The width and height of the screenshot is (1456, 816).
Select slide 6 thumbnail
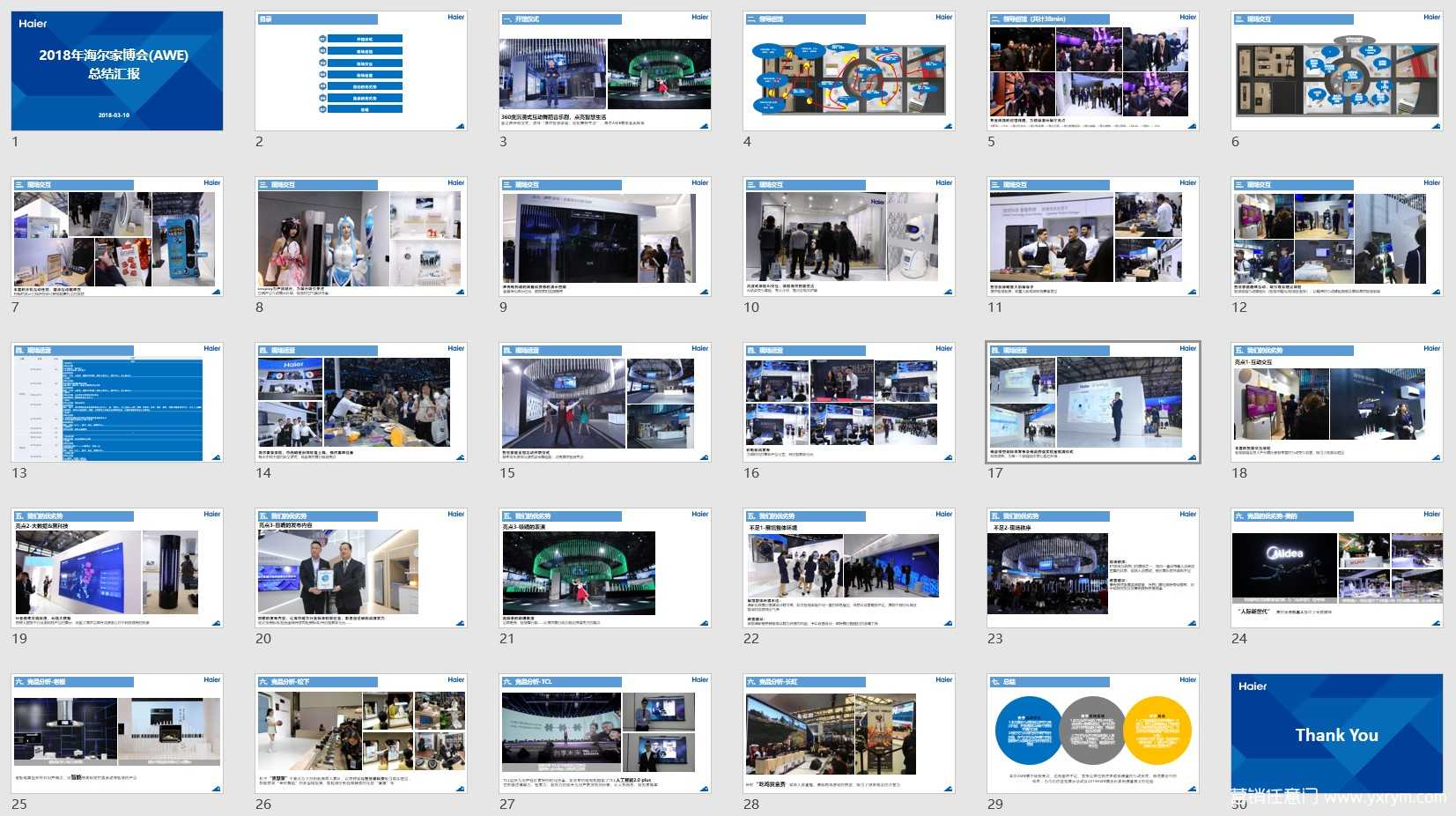[x=1337, y=71]
